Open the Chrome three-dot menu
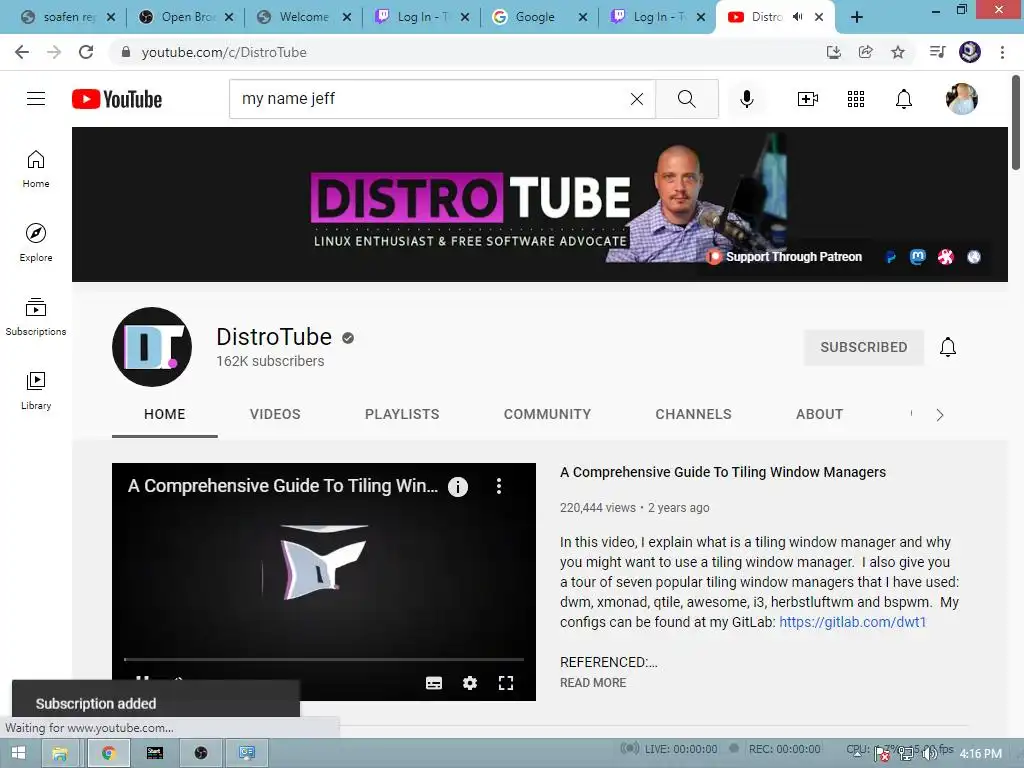The image size is (1024, 768). coord(1002,52)
